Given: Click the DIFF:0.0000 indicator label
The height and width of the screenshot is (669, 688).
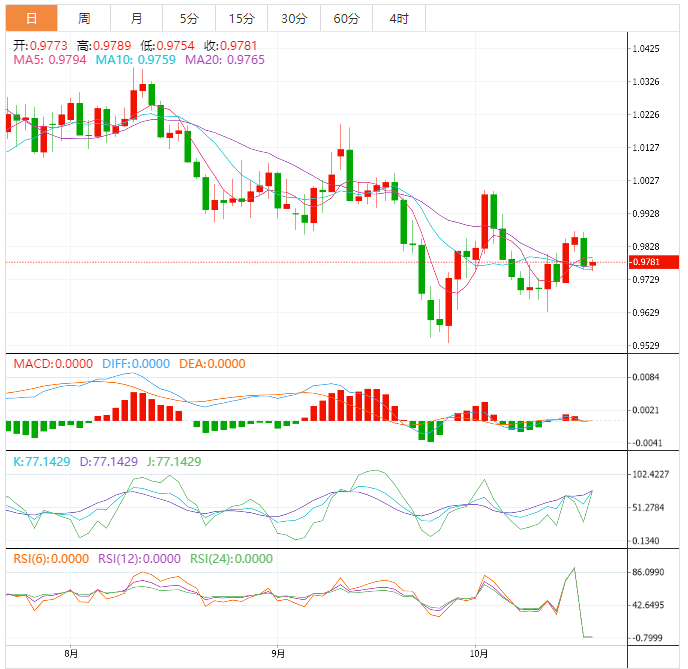Looking at the screenshot, I should coord(136,364).
